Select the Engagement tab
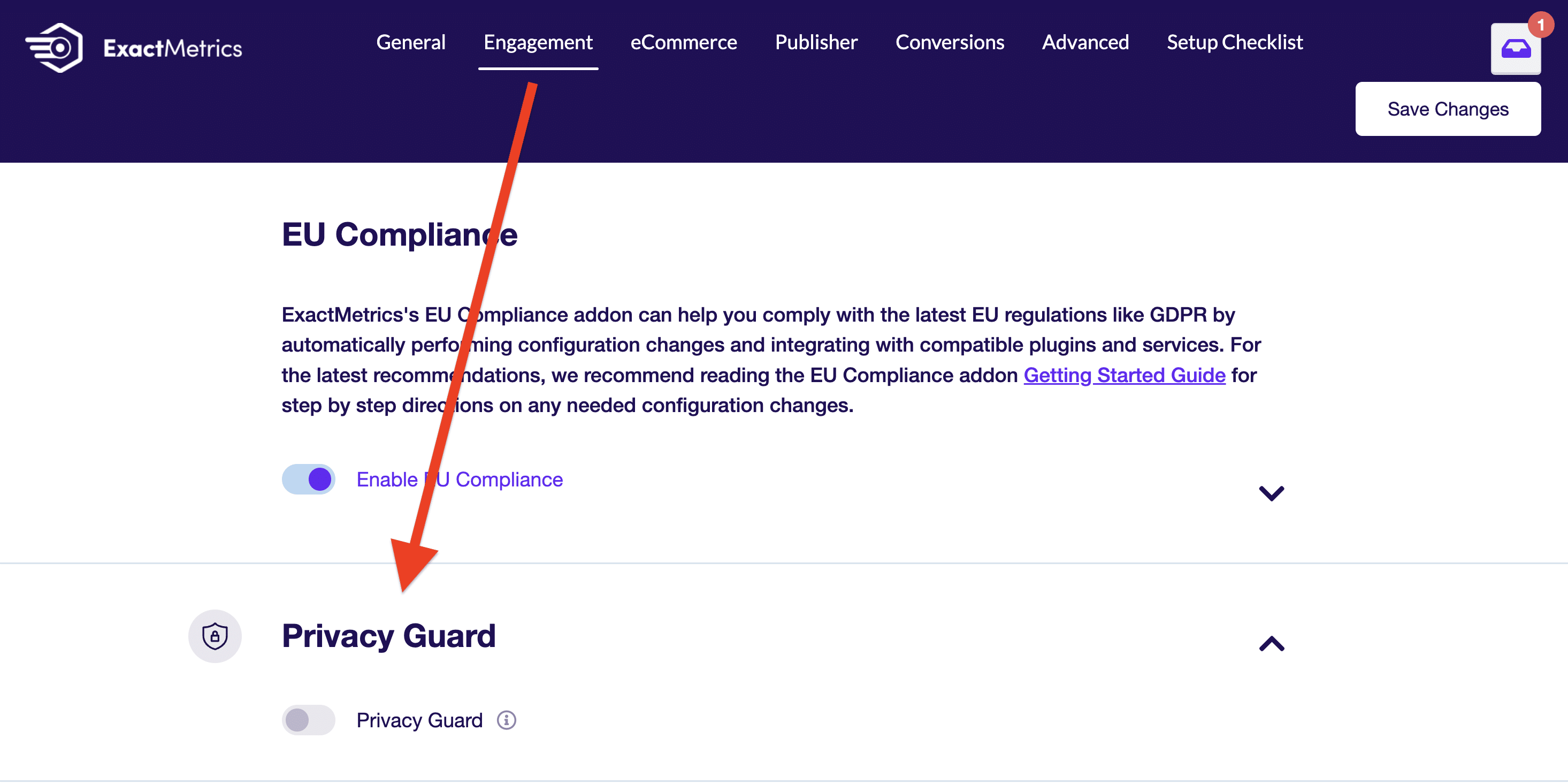Screen dimensions: 1568x784 coord(538,42)
